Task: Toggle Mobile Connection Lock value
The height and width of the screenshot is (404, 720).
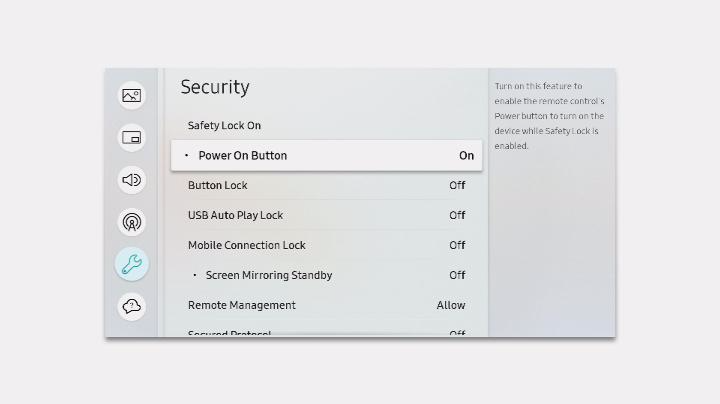Action: [457, 245]
